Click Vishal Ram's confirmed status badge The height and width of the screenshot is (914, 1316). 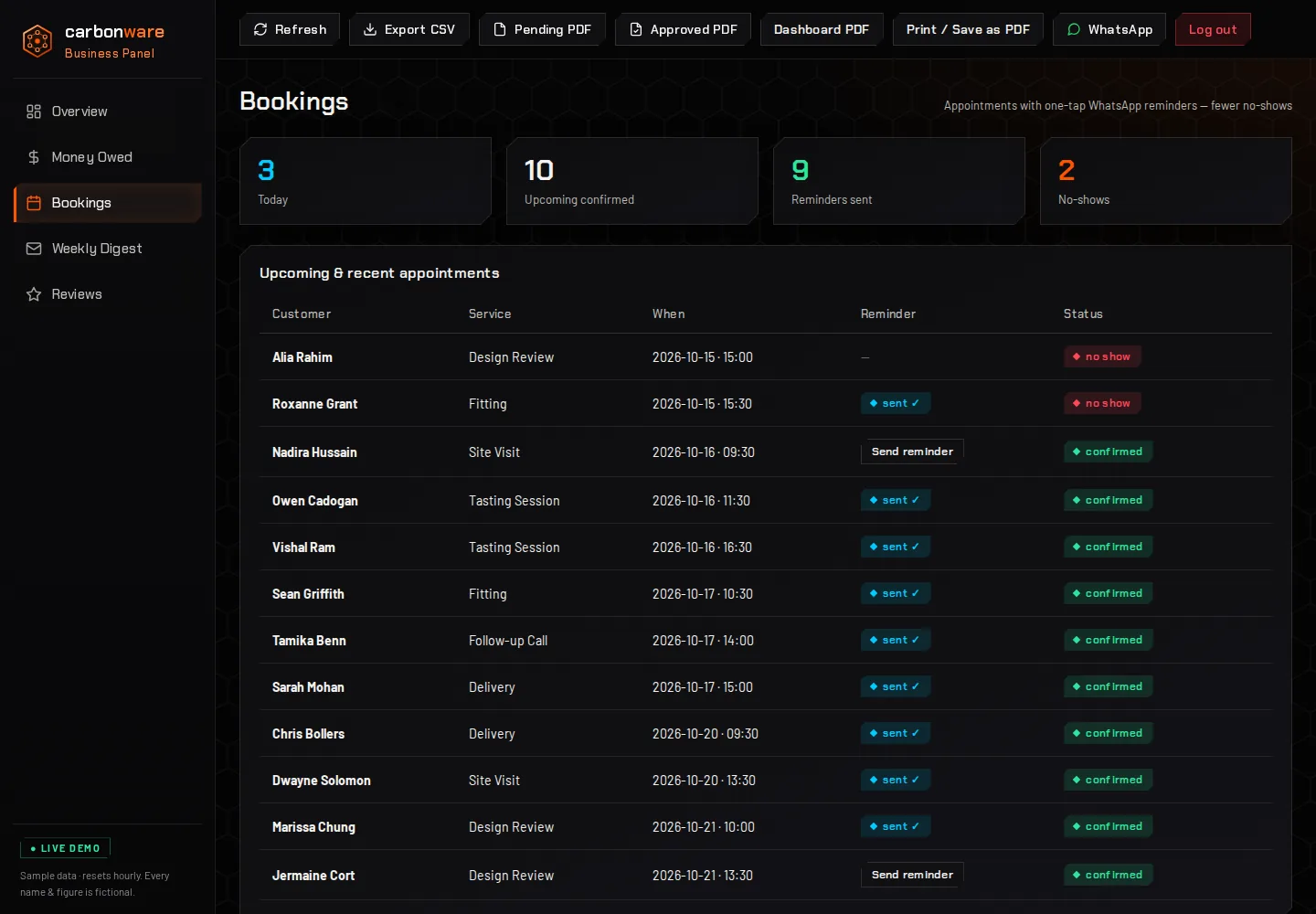(x=1108, y=547)
